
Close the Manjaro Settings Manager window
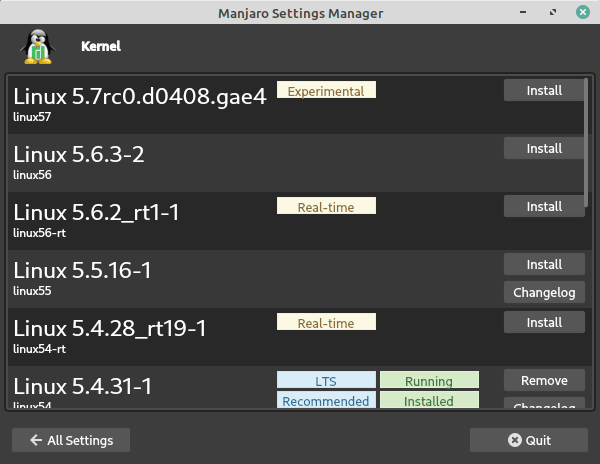[583, 12]
